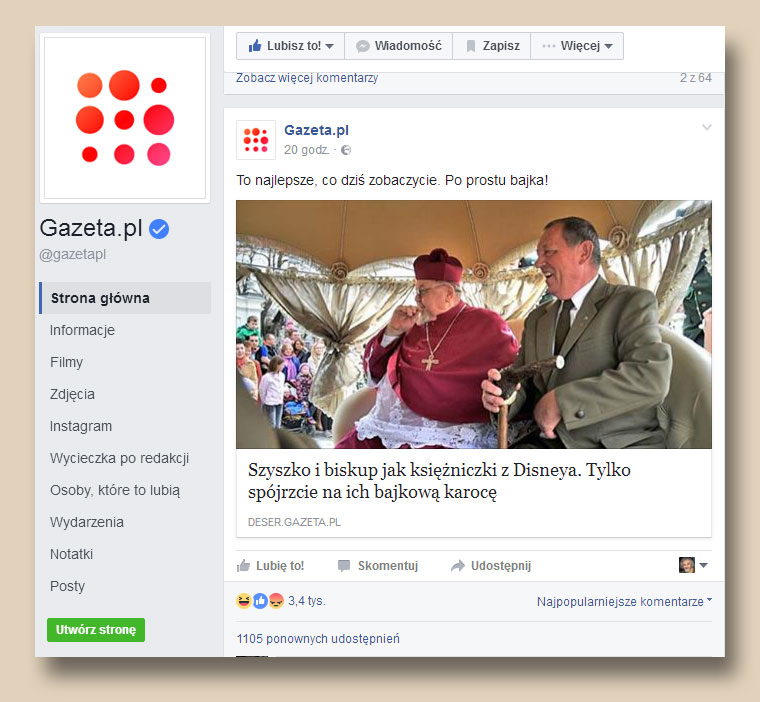Select Informacje in the sidebar
Image resolution: width=760 pixels, height=702 pixels.
point(82,330)
